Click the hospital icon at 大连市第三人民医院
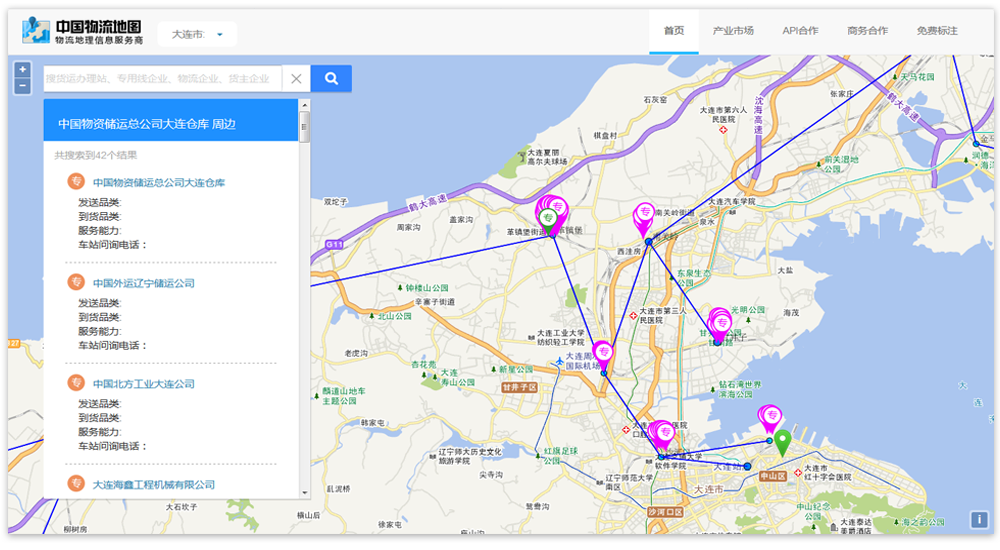The height and width of the screenshot is (550, 1000). 633,316
